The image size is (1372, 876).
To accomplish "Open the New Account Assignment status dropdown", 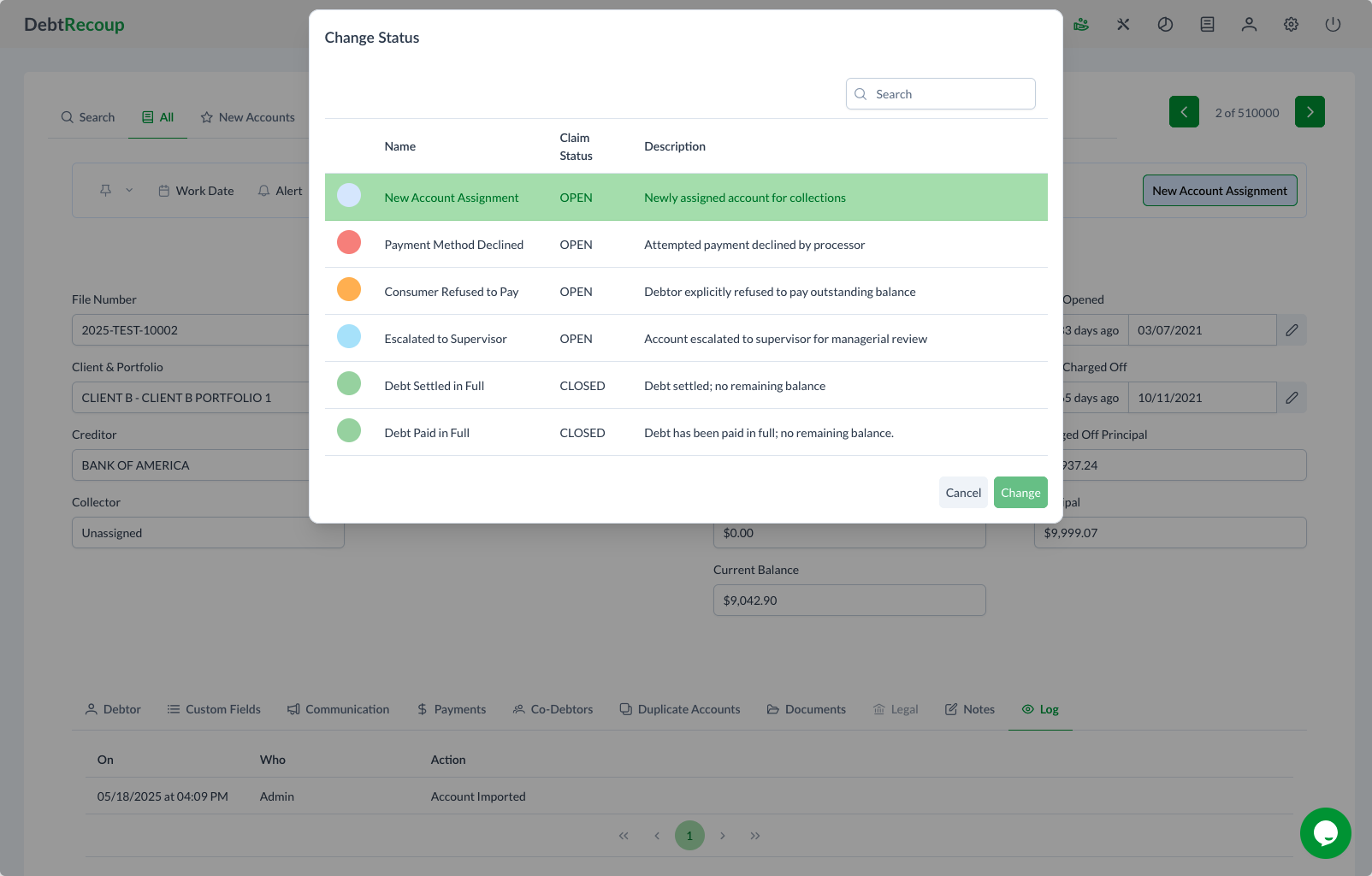I will [x=1219, y=191].
